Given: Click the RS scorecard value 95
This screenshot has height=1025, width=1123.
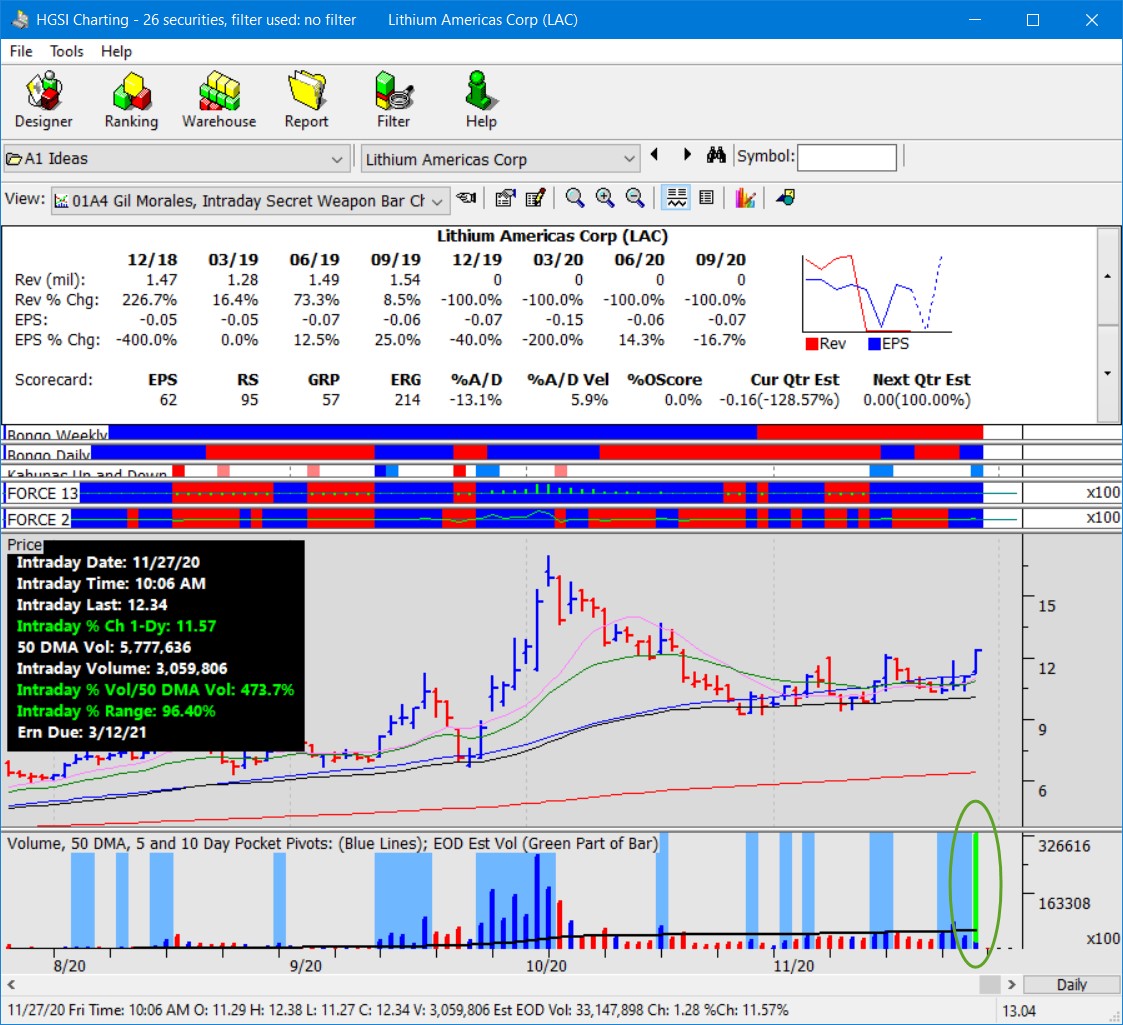Looking at the screenshot, I should point(249,400).
